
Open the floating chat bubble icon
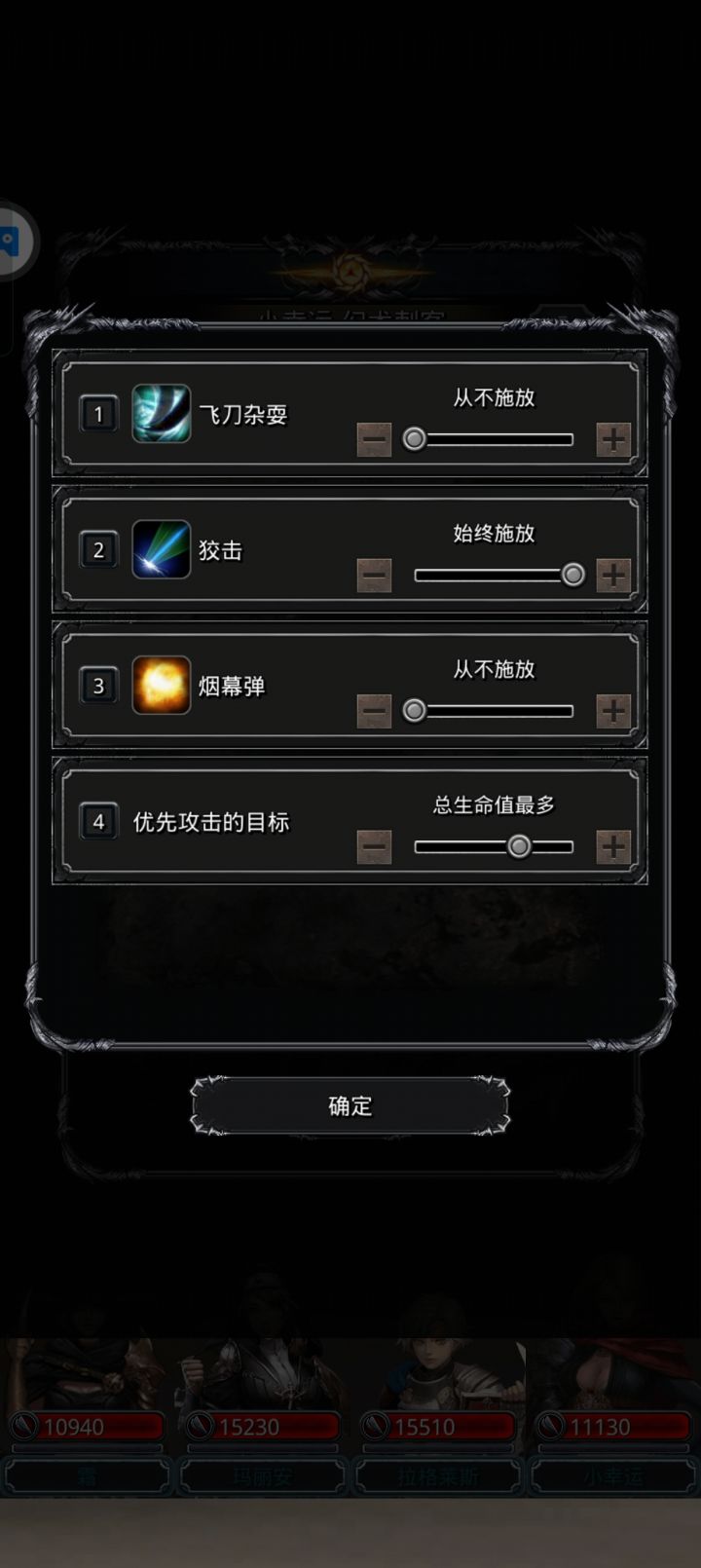[12, 241]
